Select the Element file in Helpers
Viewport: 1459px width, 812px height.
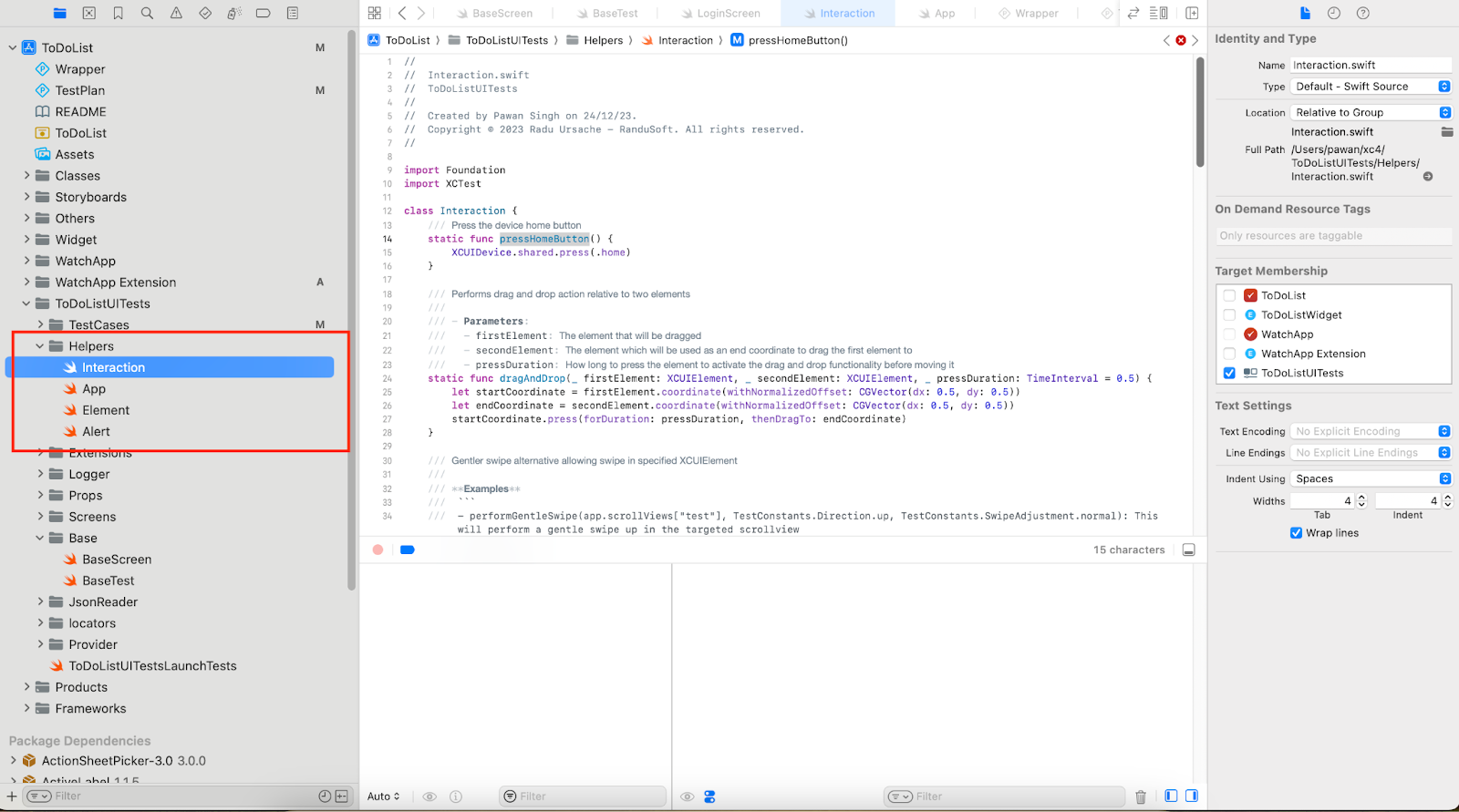[x=106, y=410]
